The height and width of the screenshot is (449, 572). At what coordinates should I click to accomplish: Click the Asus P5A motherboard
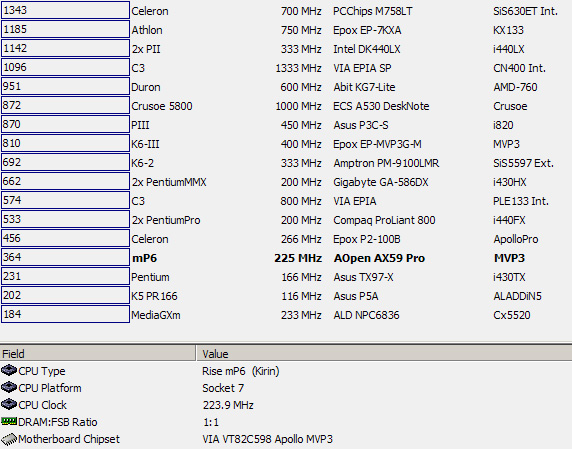coord(356,296)
